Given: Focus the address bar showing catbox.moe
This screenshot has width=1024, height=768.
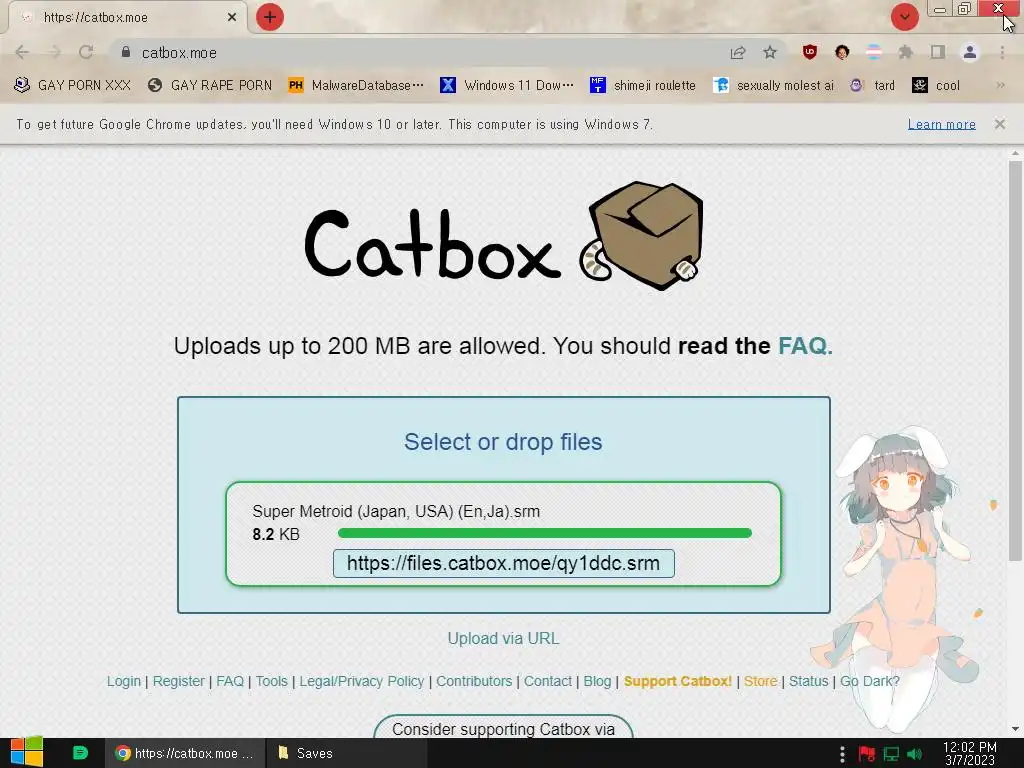Looking at the screenshot, I should click(x=418, y=53).
